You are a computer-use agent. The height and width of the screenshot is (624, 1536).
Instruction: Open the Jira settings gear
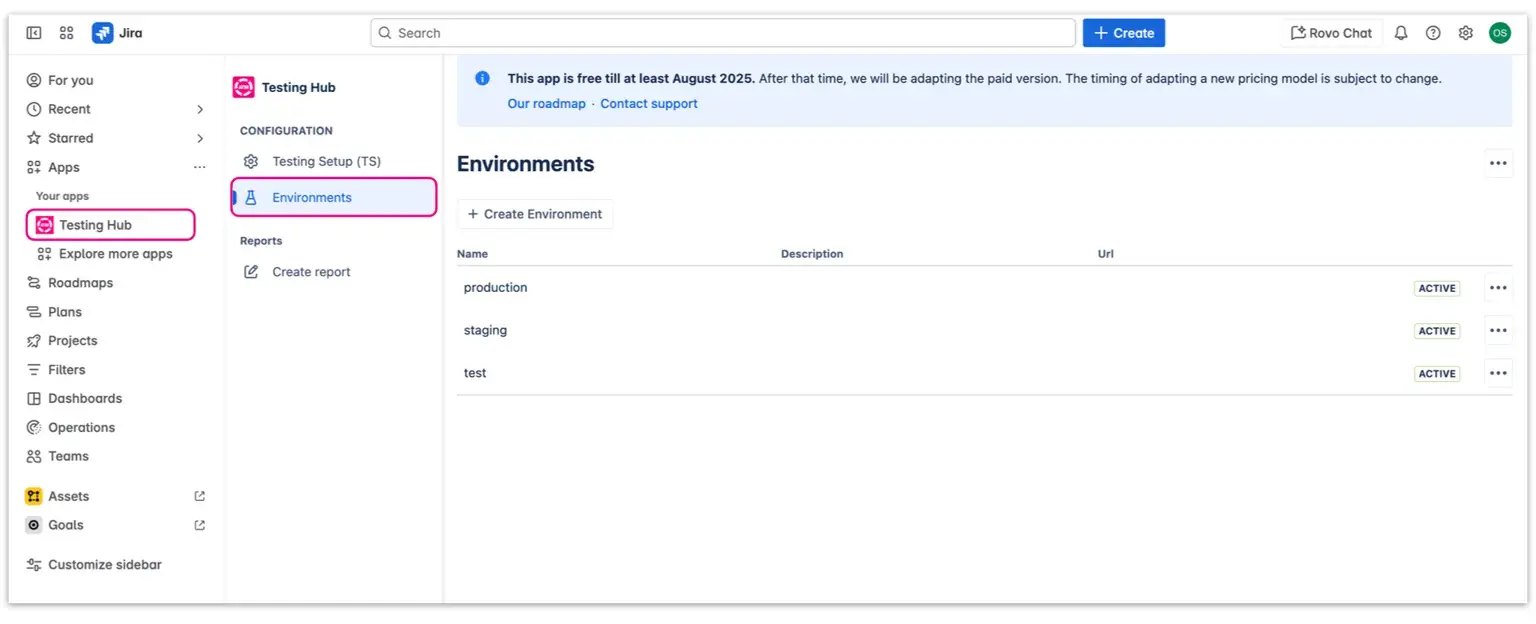pyautogui.click(x=1465, y=32)
